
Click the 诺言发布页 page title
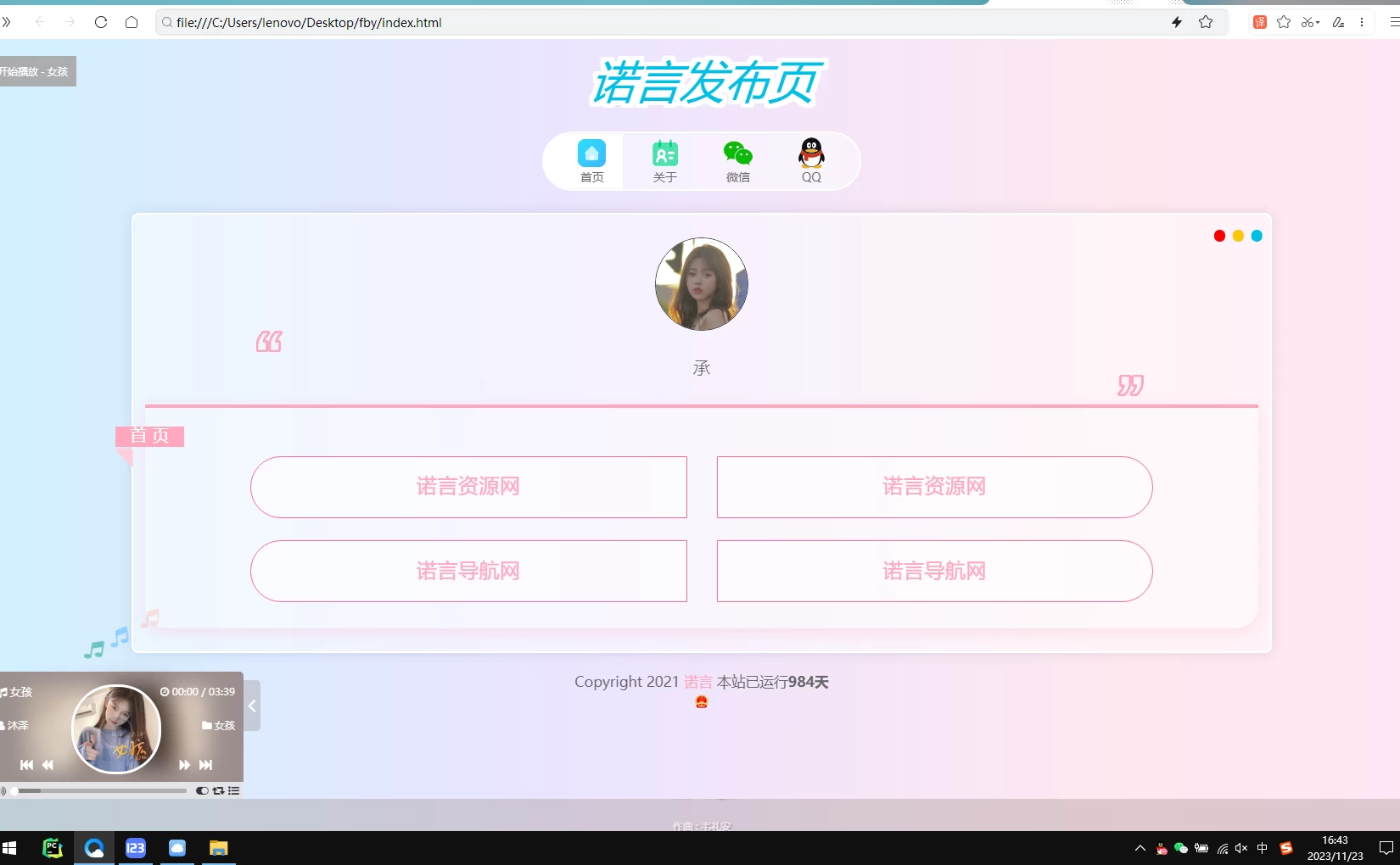tap(706, 82)
